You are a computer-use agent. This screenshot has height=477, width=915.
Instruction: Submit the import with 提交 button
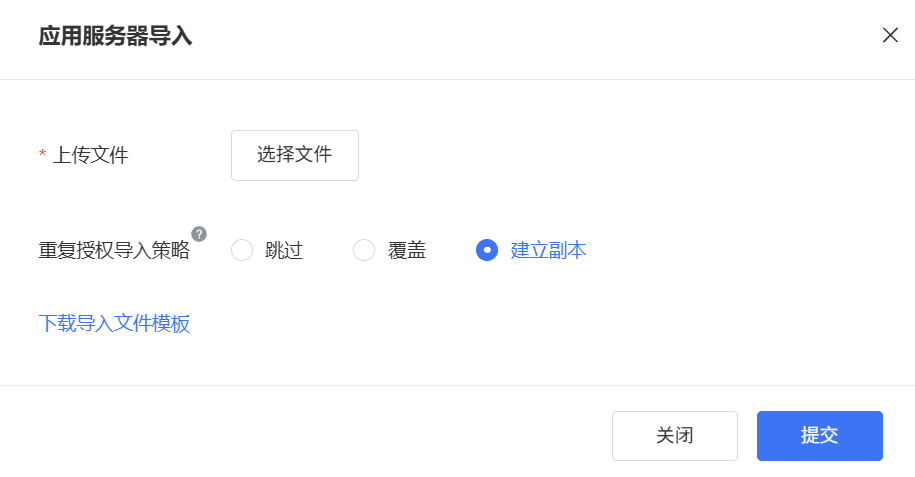pyautogui.click(x=819, y=436)
